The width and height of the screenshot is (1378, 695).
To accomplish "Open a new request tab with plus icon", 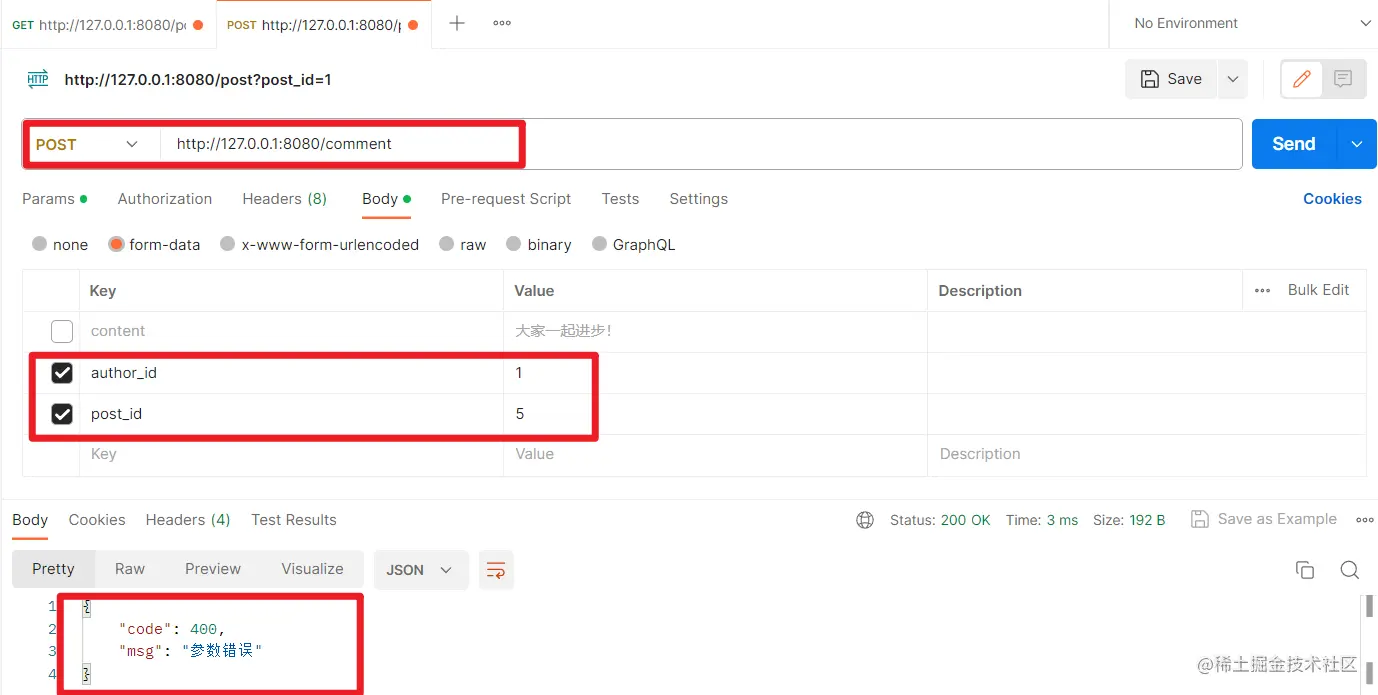I will (457, 23).
